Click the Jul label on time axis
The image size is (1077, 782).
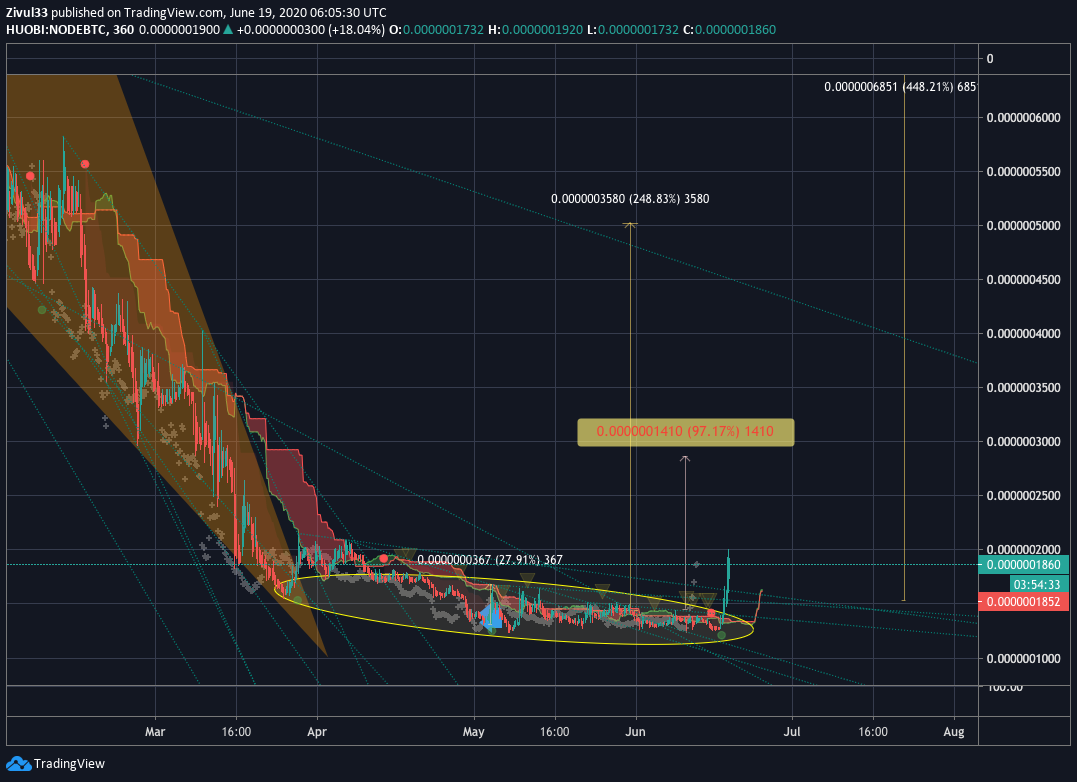tap(792, 732)
